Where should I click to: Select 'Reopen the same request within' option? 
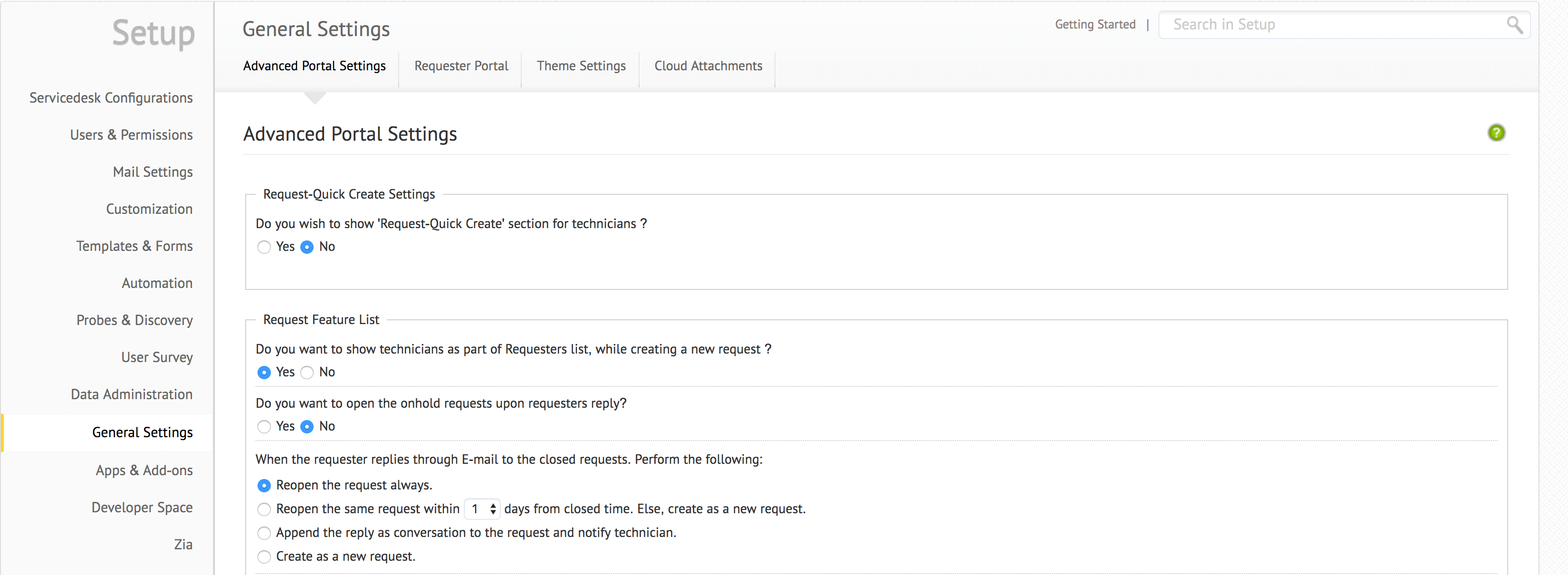[264, 509]
